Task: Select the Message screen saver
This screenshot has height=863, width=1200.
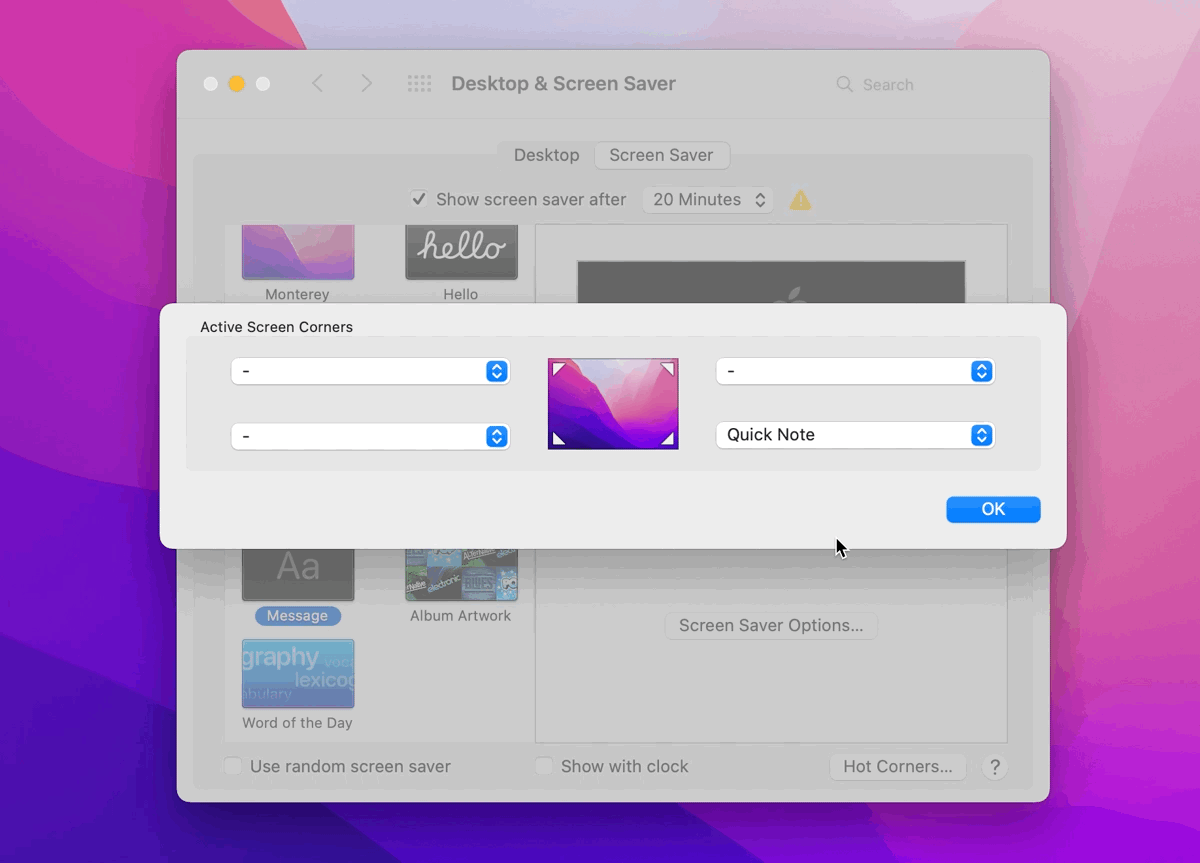Action: pos(298,575)
